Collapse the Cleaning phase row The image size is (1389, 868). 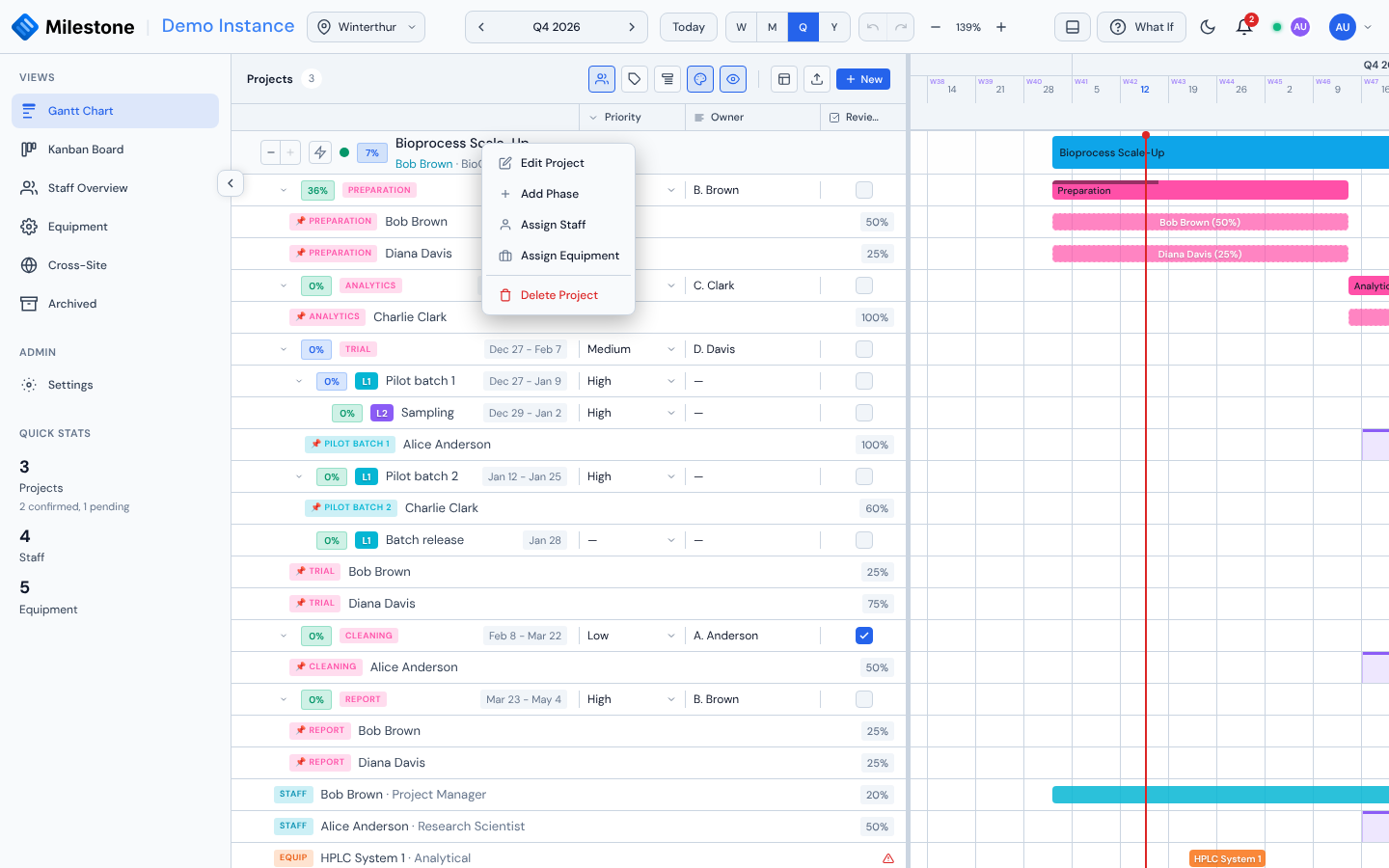[x=284, y=636]
